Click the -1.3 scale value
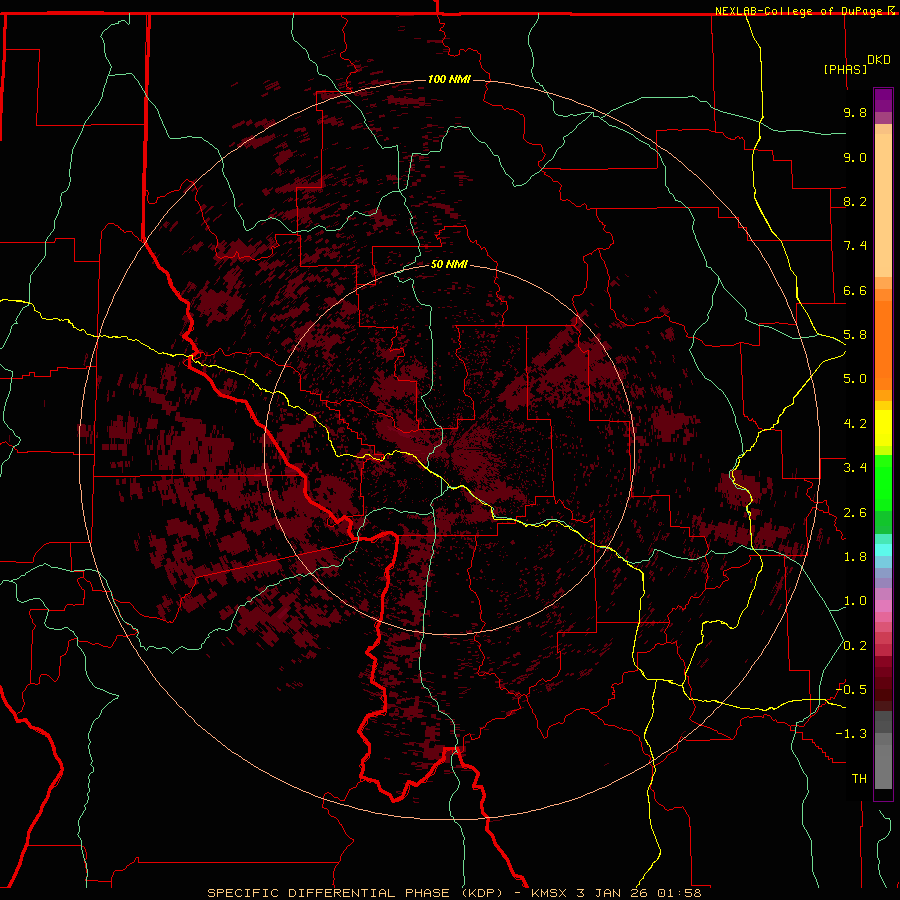Image resolution: width=900 pixels, height=900 pixels. pos(852,734)
